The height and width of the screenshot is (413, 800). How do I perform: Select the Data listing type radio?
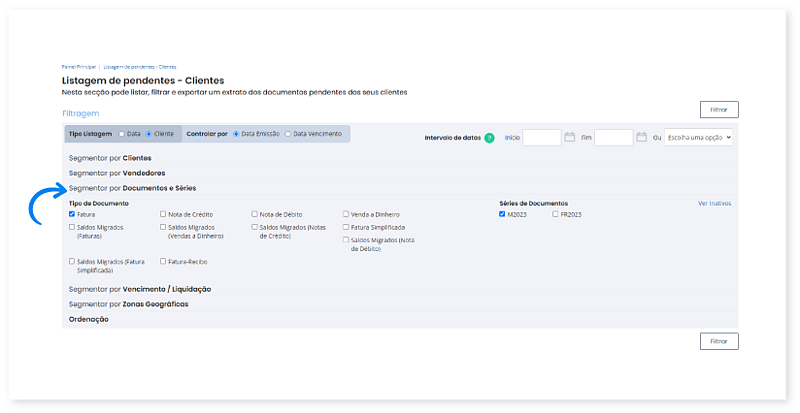pos(122,133)
